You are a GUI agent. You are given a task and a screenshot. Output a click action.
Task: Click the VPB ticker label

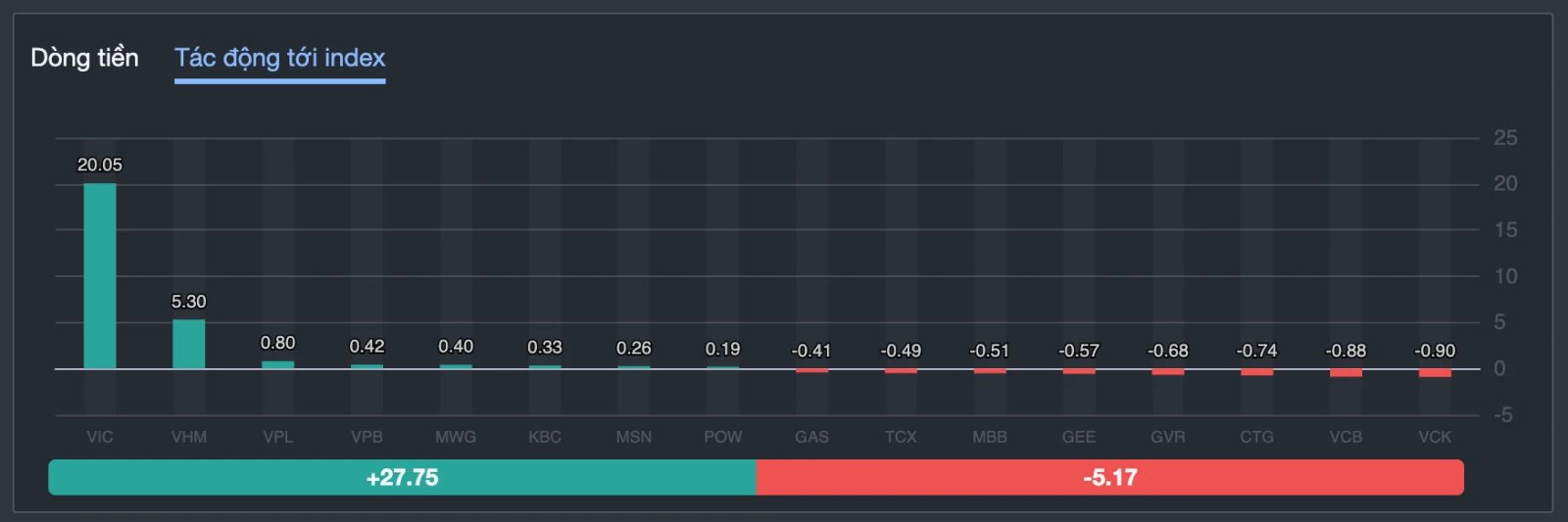click(367, 437)
